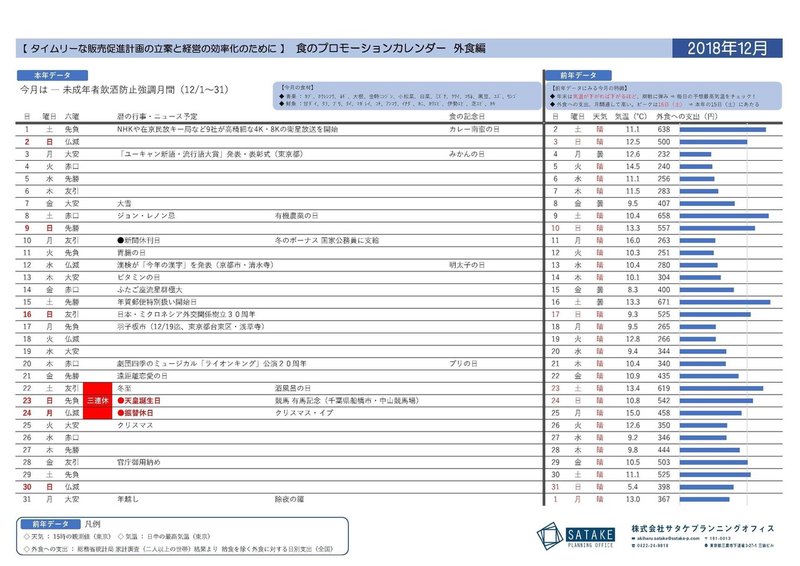This screenshot has height=566, width=800.
Task: Click the 外食への支出（円） column header
Action: (x=687, y=116)
